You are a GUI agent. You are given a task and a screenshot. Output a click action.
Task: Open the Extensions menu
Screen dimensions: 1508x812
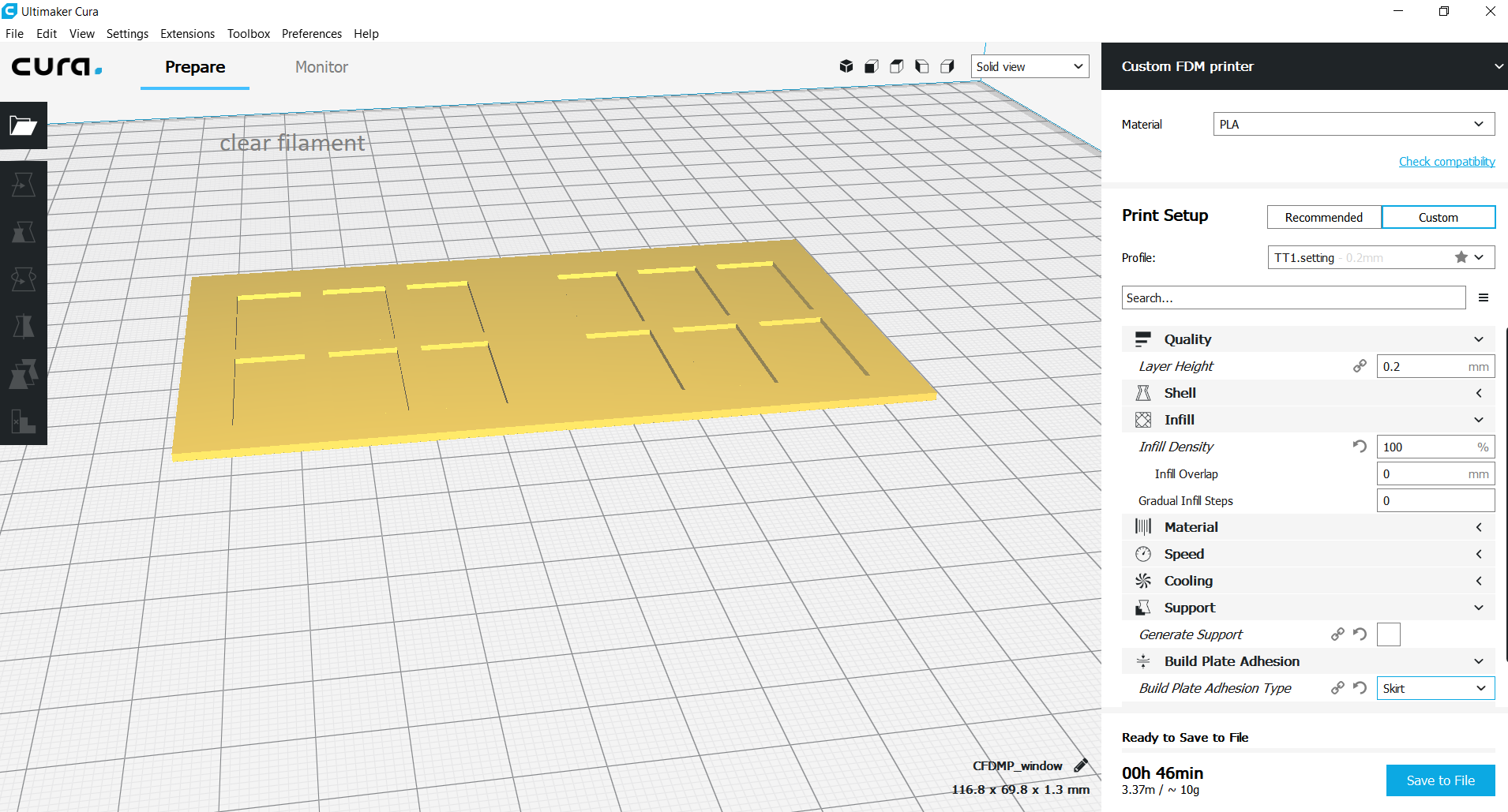[x=187, y=33]
